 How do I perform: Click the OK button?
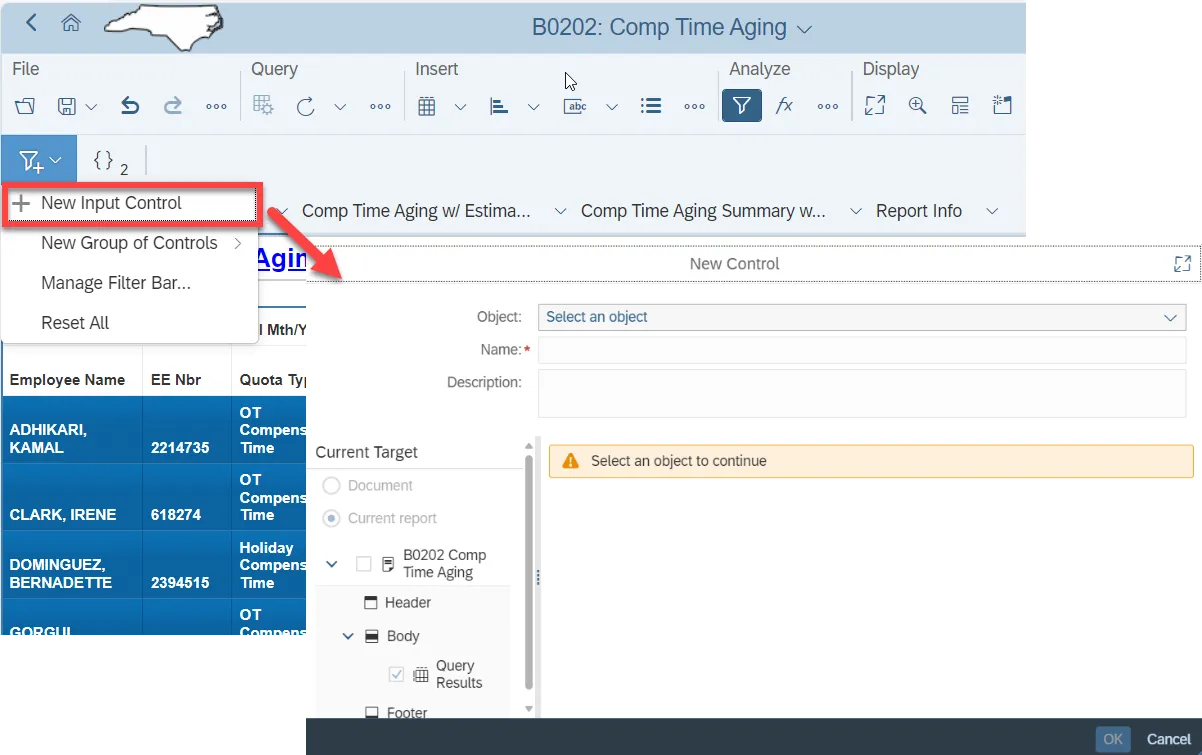[x=1112, y=739]
